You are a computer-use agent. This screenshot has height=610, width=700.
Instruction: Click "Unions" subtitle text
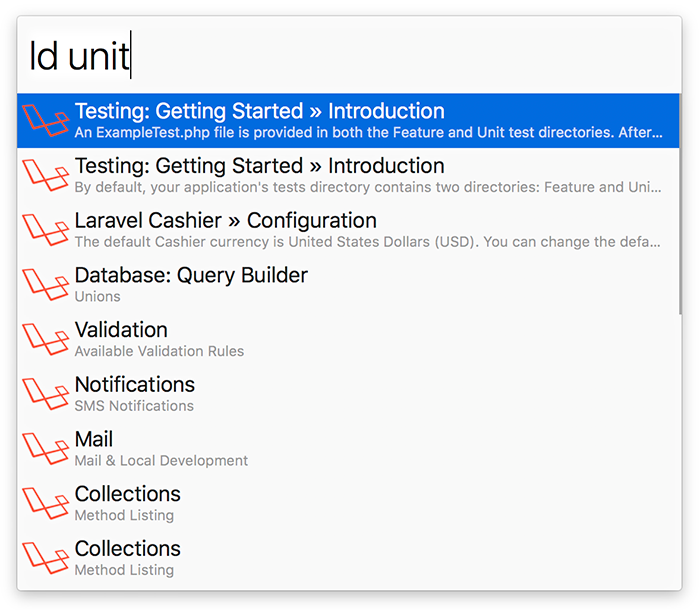(x=97, y=297)
